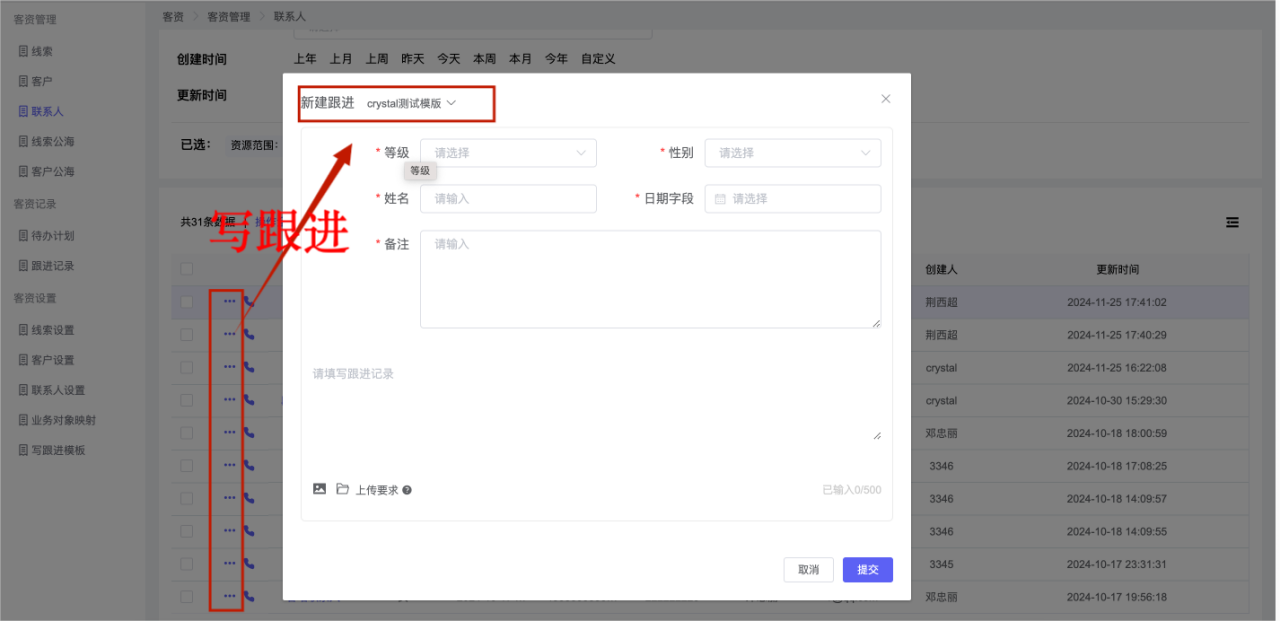This screenshot has width=1280, height=621.
Task: Check the row updated 2024-10-30 15:29:30
Action: pos(186,400)
